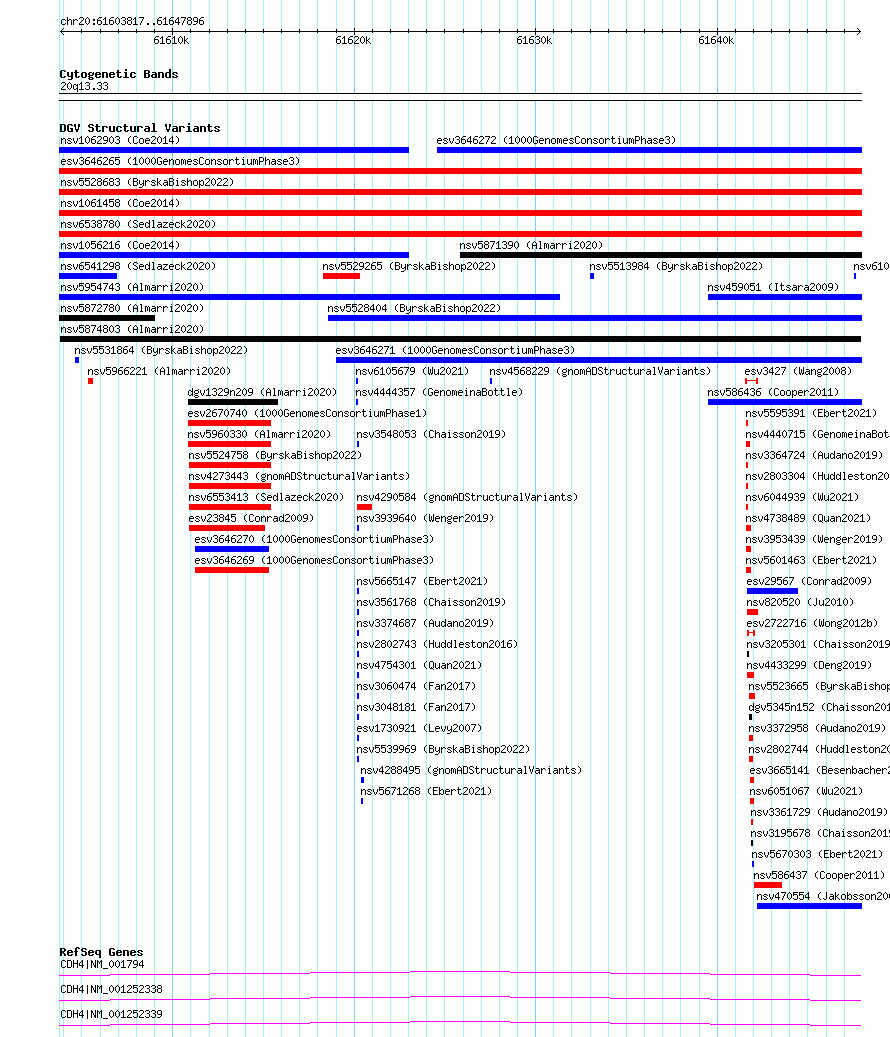This screenshot has height=1037, width=890.
Task: Select the nsv3561768 (Chaisson2019) label
Action: (x=431, y=602)
